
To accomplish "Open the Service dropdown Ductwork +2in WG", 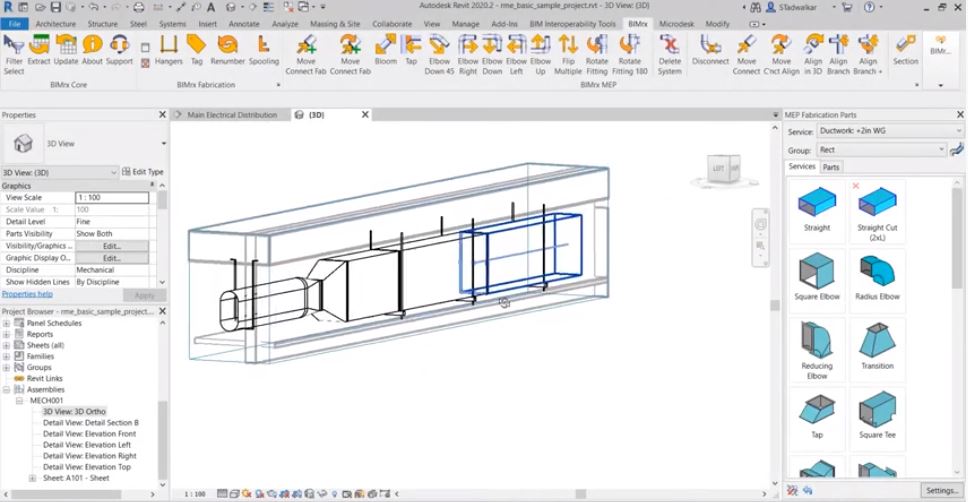I will click(890, 131).
